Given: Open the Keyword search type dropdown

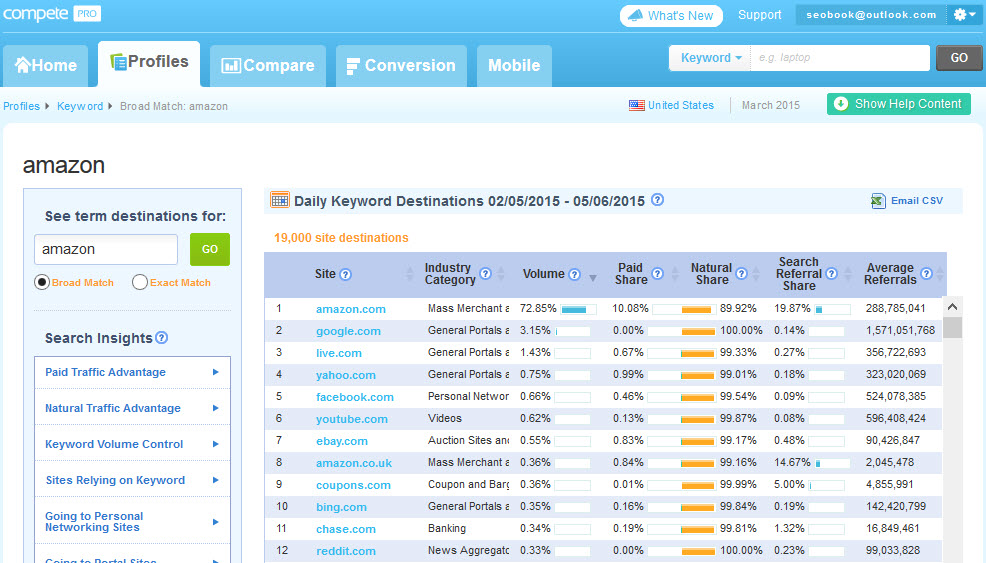Looking at the screenshot, I should (x=711, y=58).
